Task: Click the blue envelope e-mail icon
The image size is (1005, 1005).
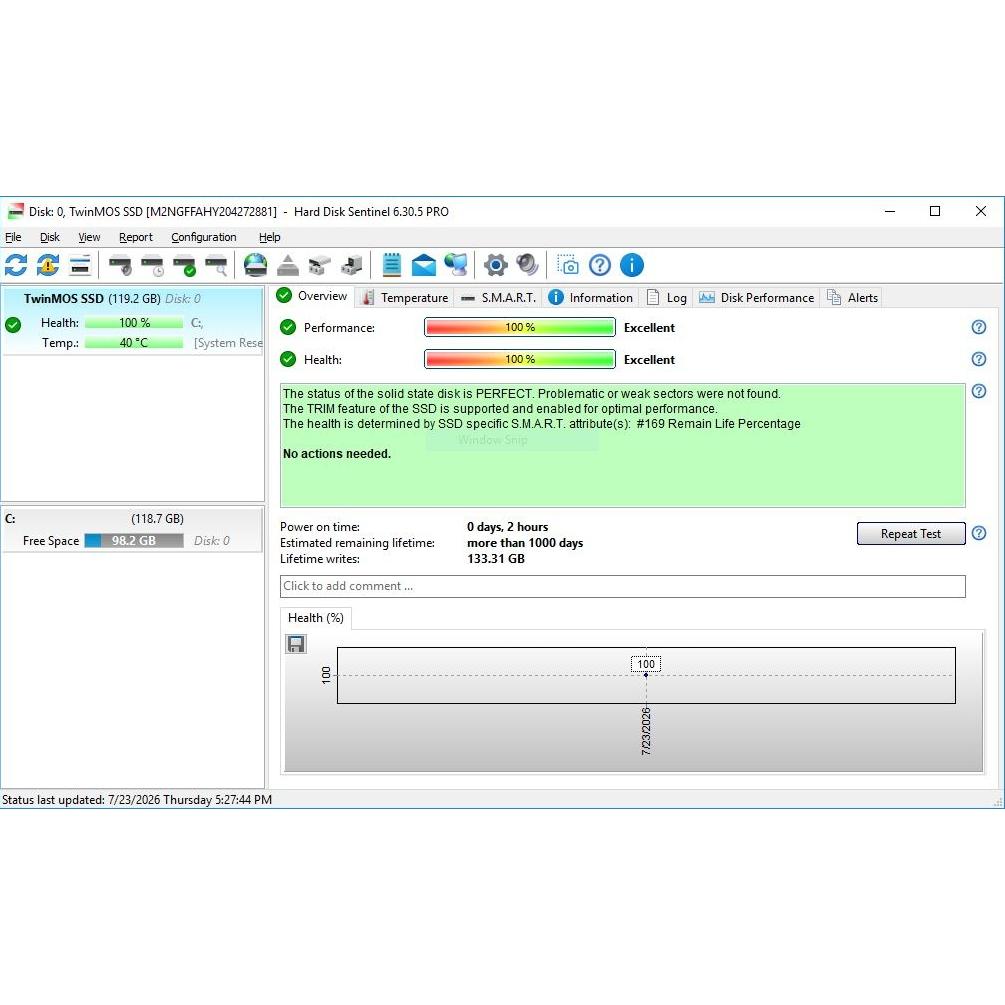Action: tap(424, 265)
